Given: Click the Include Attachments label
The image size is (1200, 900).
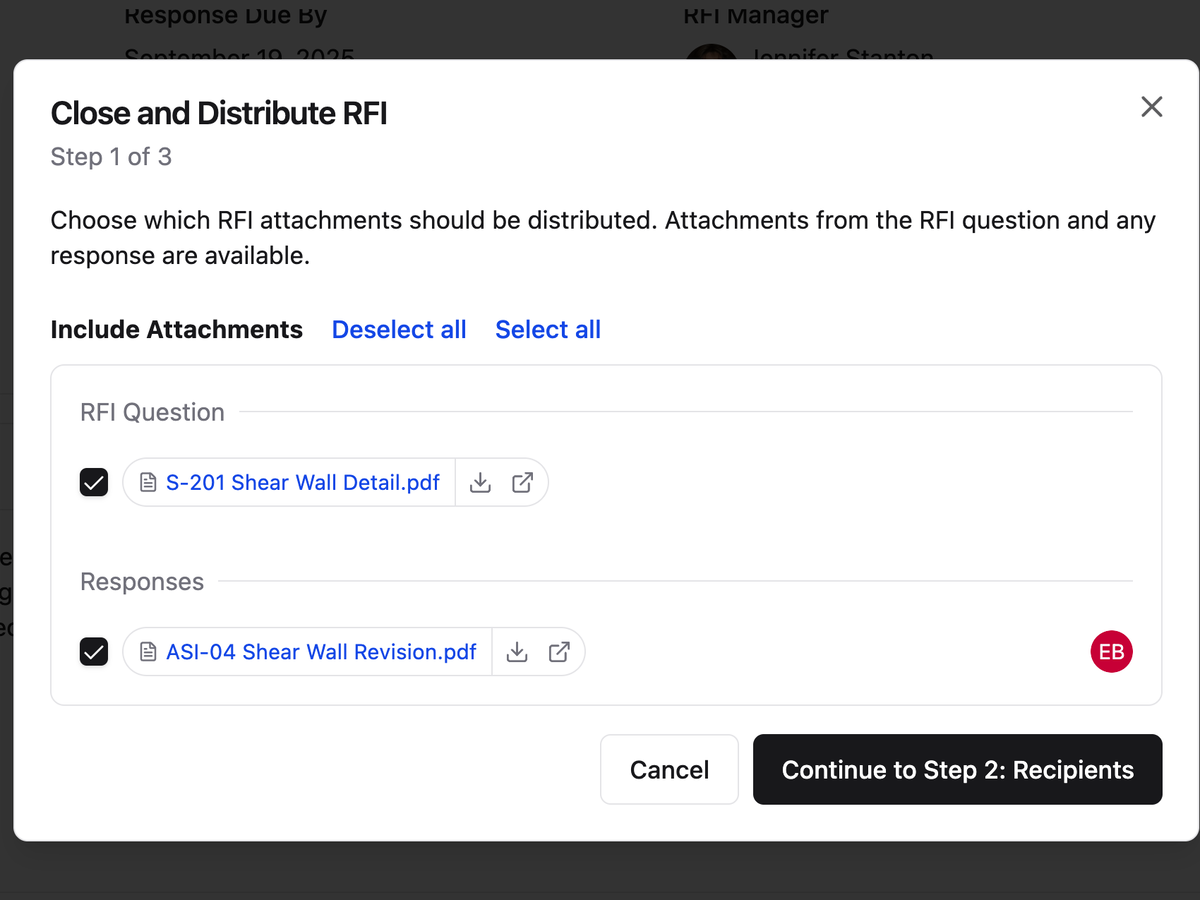Looking at the screenshot, I should click(x=177, y=330).
